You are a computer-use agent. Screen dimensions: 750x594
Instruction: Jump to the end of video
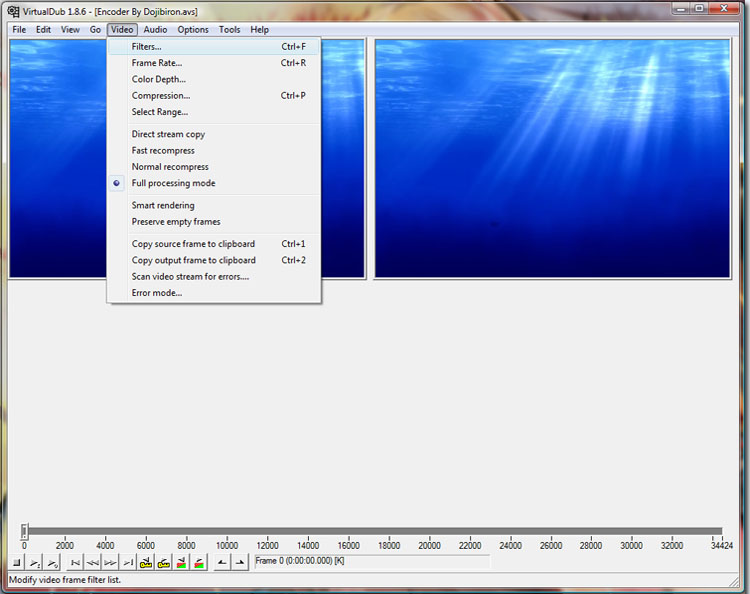pyautogui.click(x=127, y=563)
